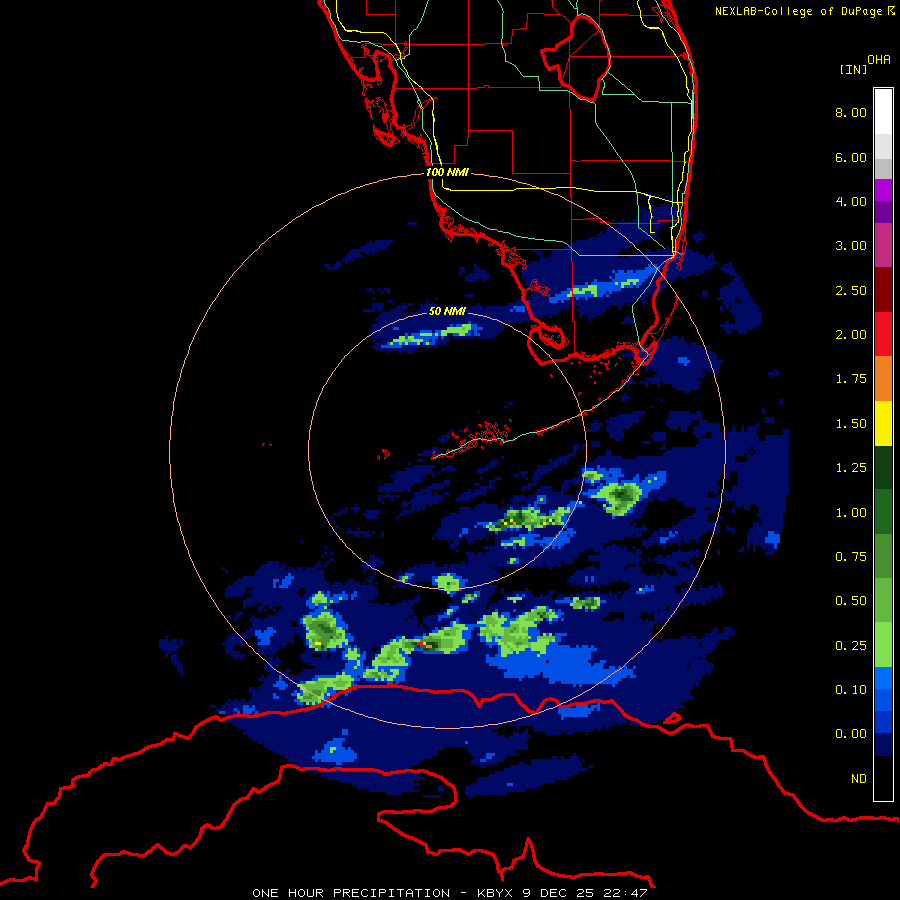This screenshot has height=900, width=900.
Task: Click the 1.25 legend value
Action: 851,468
